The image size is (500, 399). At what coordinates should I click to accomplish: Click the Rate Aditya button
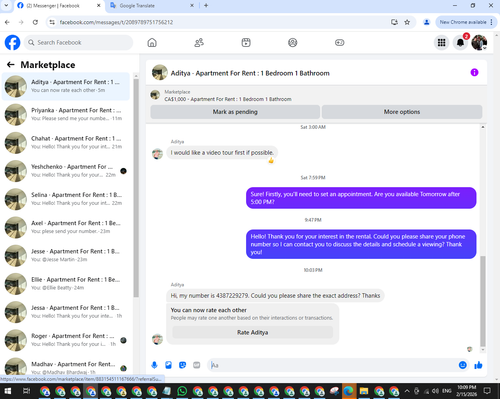click(x=252, y=332)
